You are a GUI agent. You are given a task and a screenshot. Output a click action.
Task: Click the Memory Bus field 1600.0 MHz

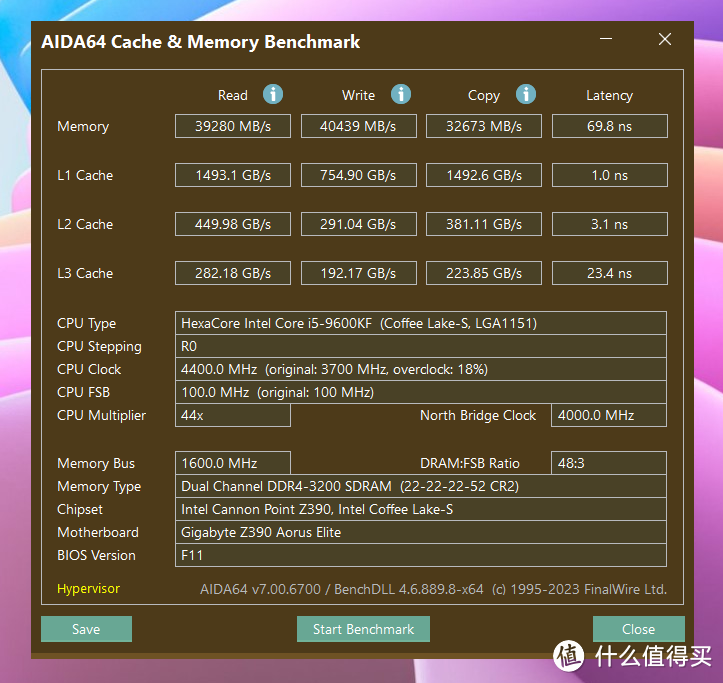point(233,463)
